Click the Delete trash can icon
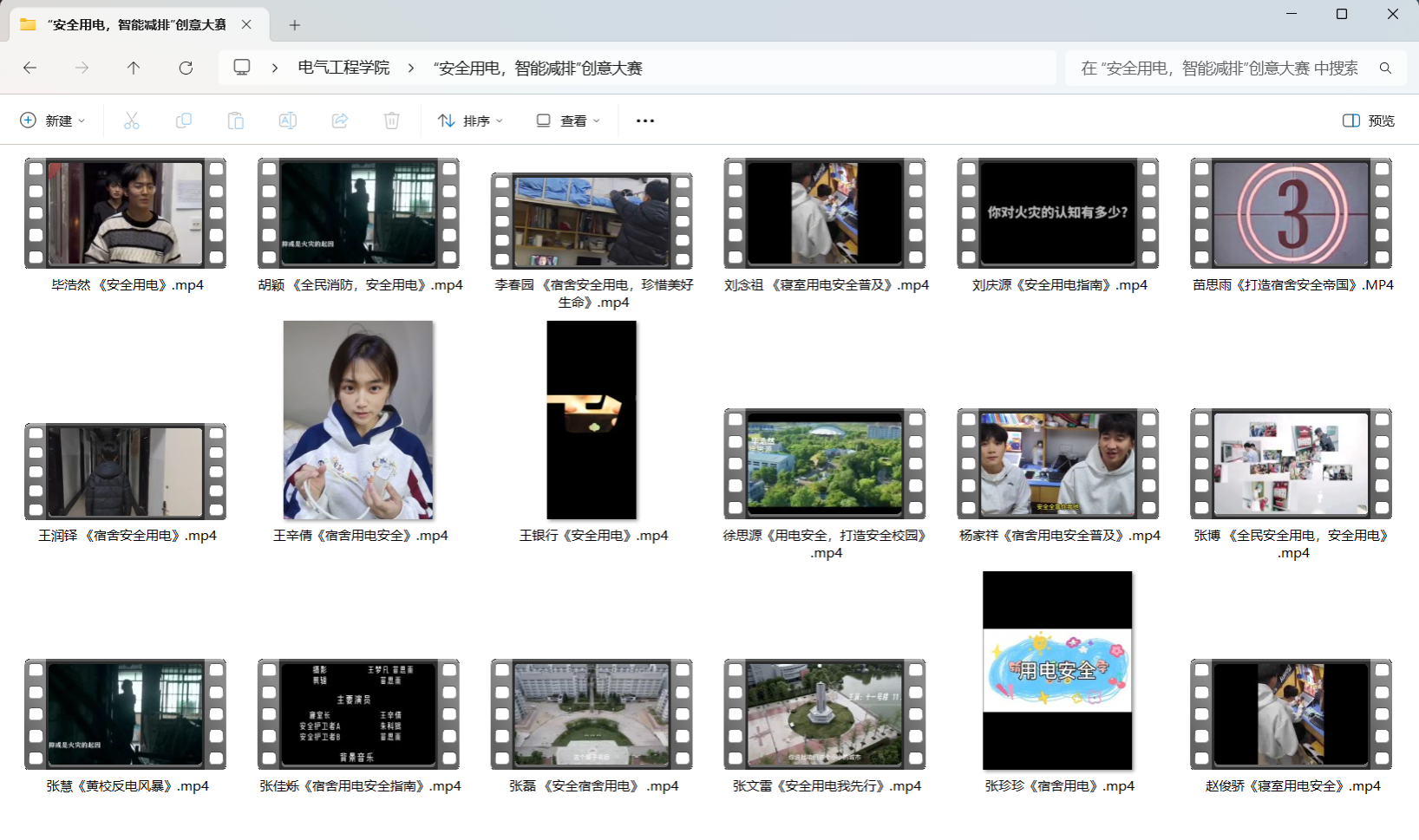This screenshot has height=840, width=1419. tap(392, 120)
